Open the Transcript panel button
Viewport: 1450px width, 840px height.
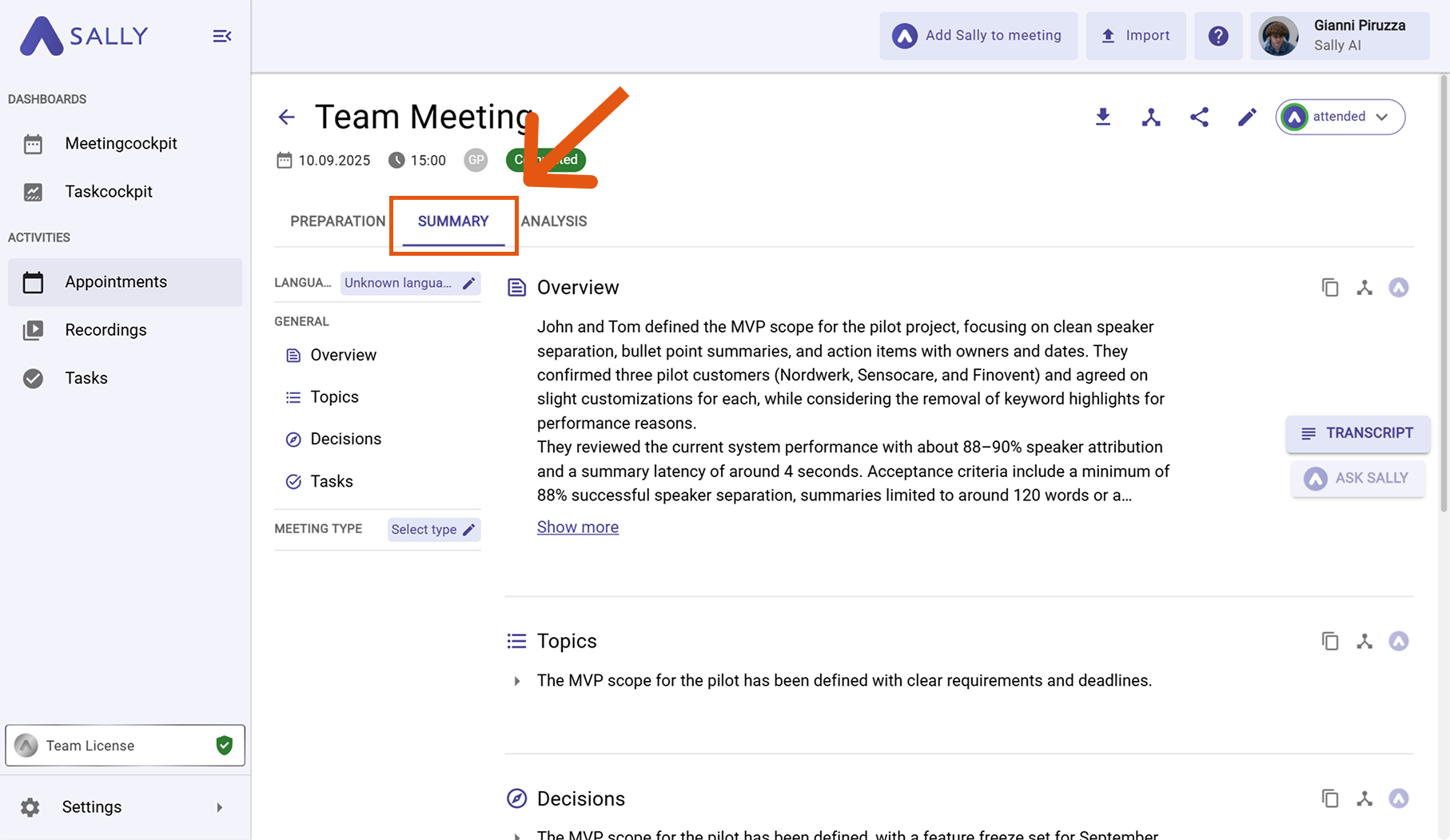pos(1357,433)
